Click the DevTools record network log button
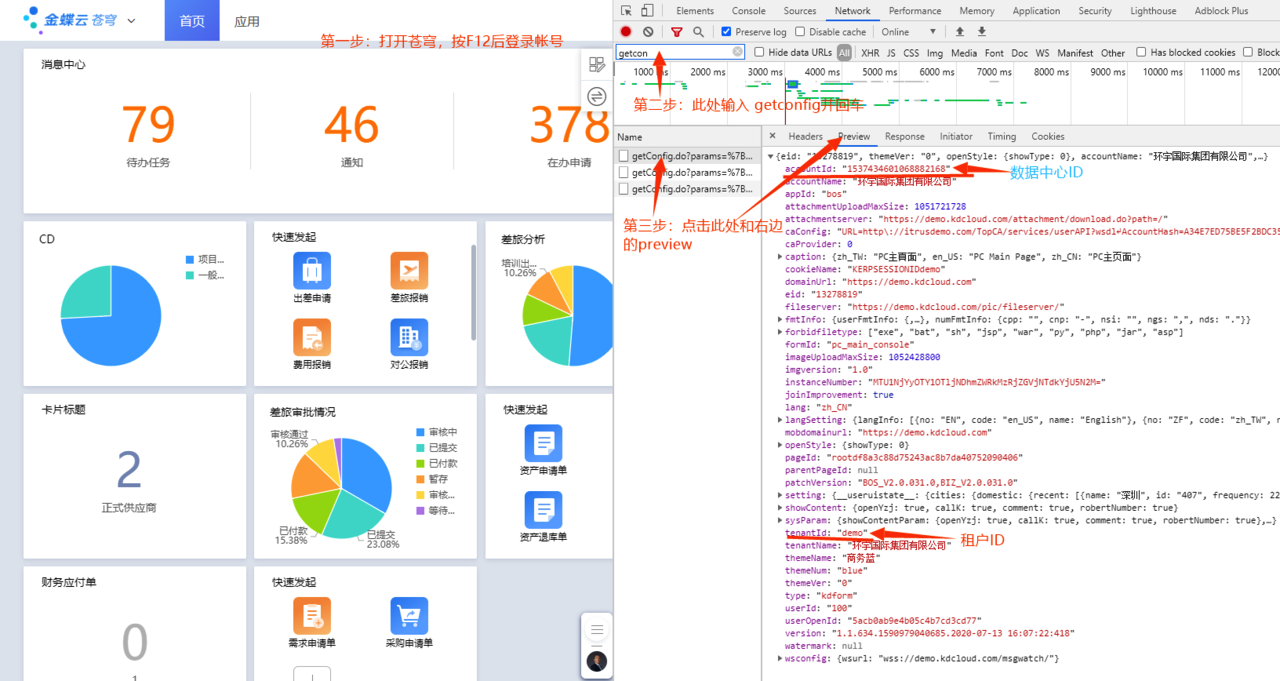 tap(627, 32)
